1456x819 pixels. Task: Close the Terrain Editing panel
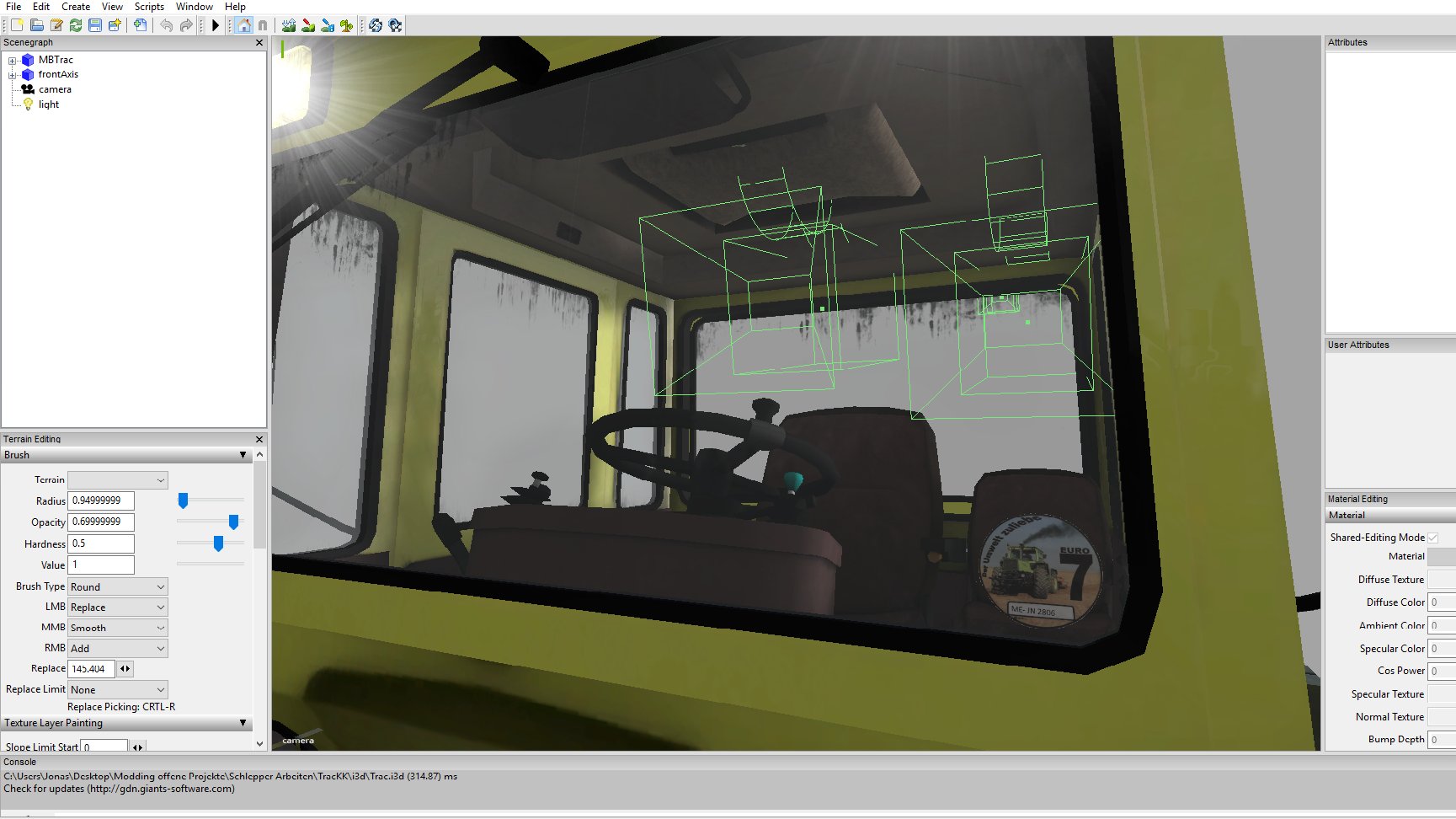pyautogui.click(x=259, y=439)
